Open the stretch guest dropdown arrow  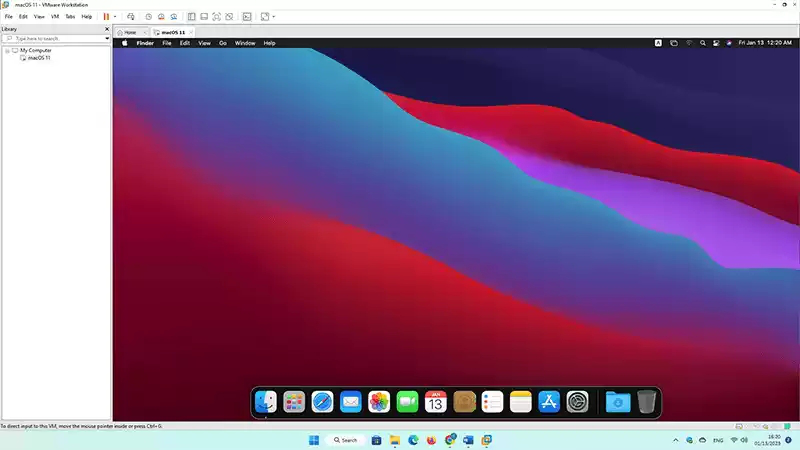click(274, 17)
